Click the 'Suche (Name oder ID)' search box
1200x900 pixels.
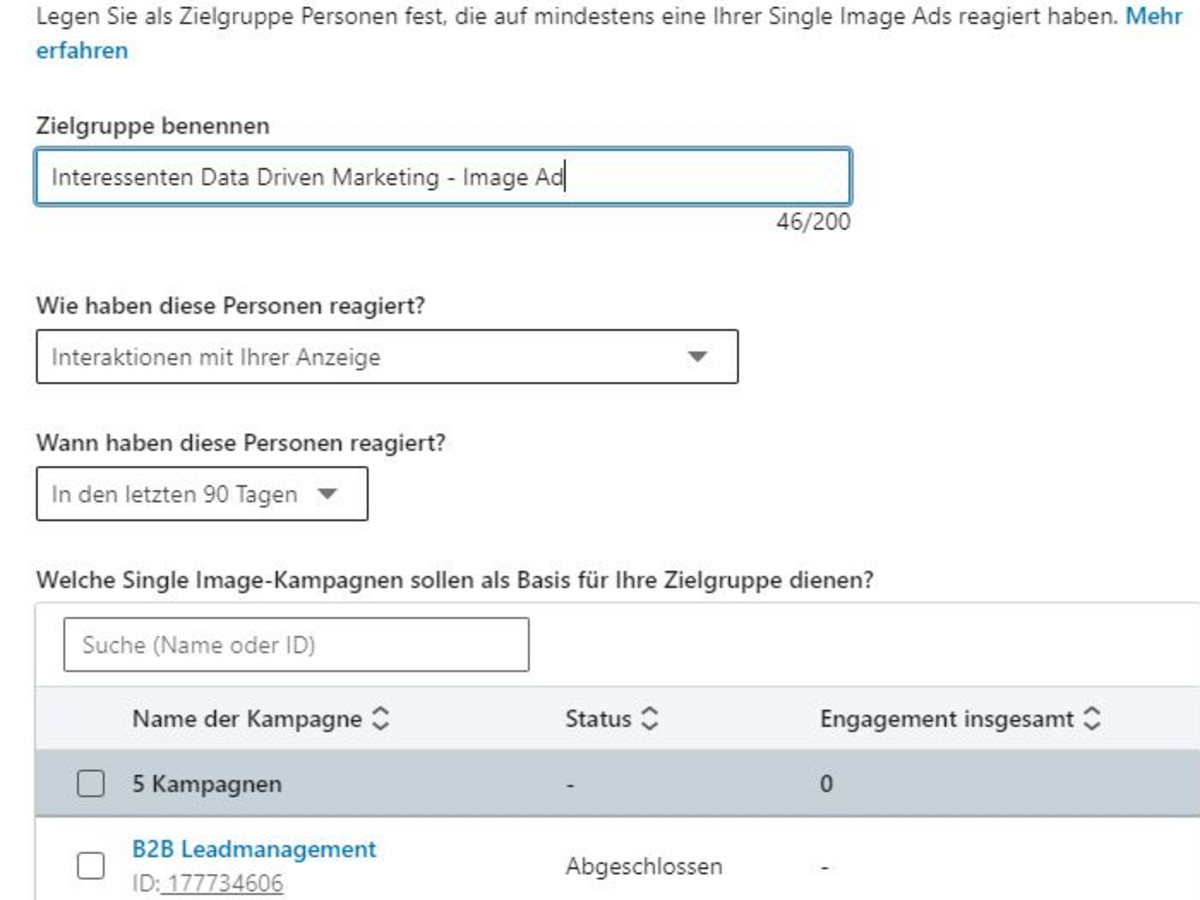[296, 645]
